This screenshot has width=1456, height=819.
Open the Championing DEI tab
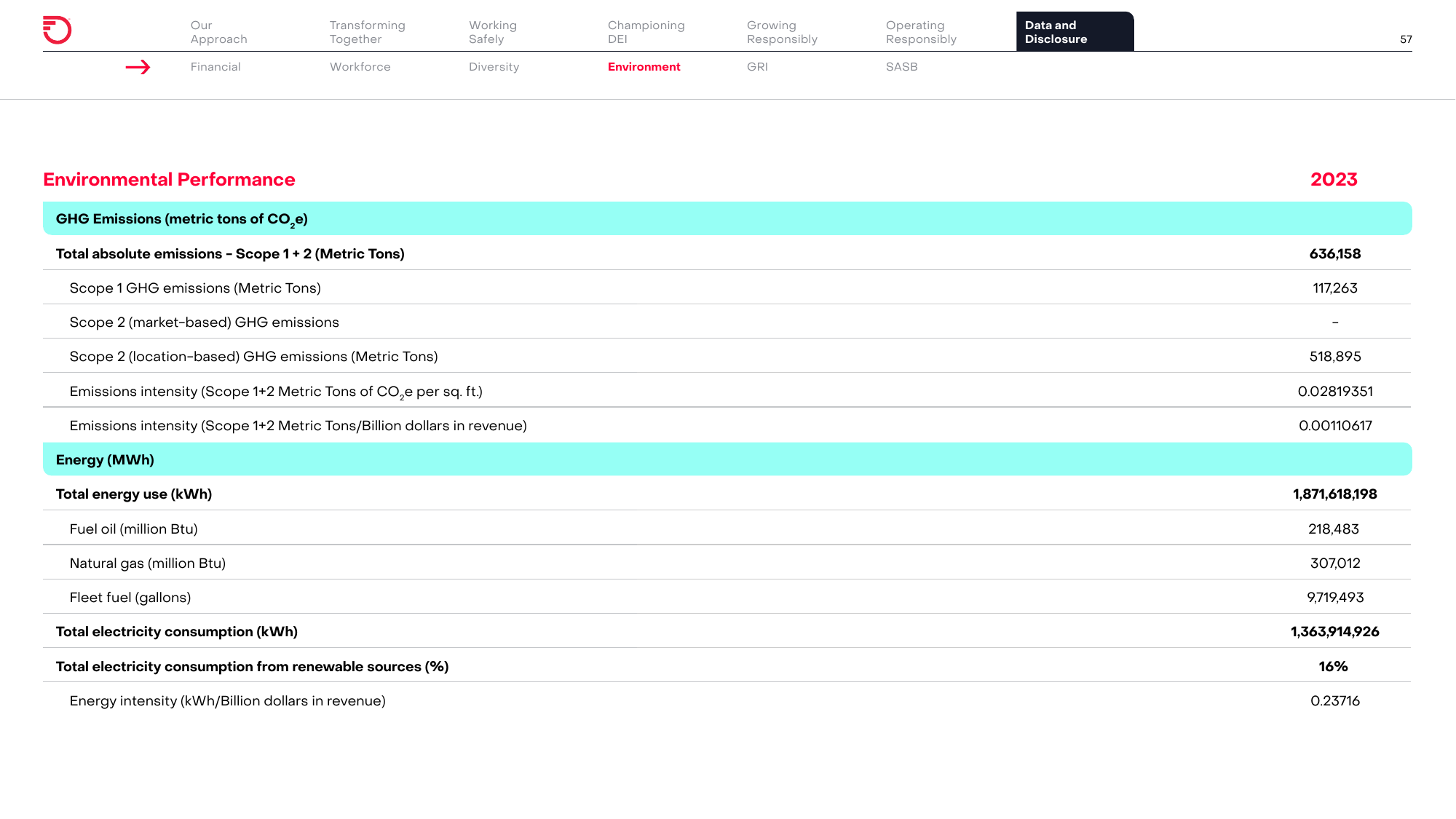(x=646, y=32)
